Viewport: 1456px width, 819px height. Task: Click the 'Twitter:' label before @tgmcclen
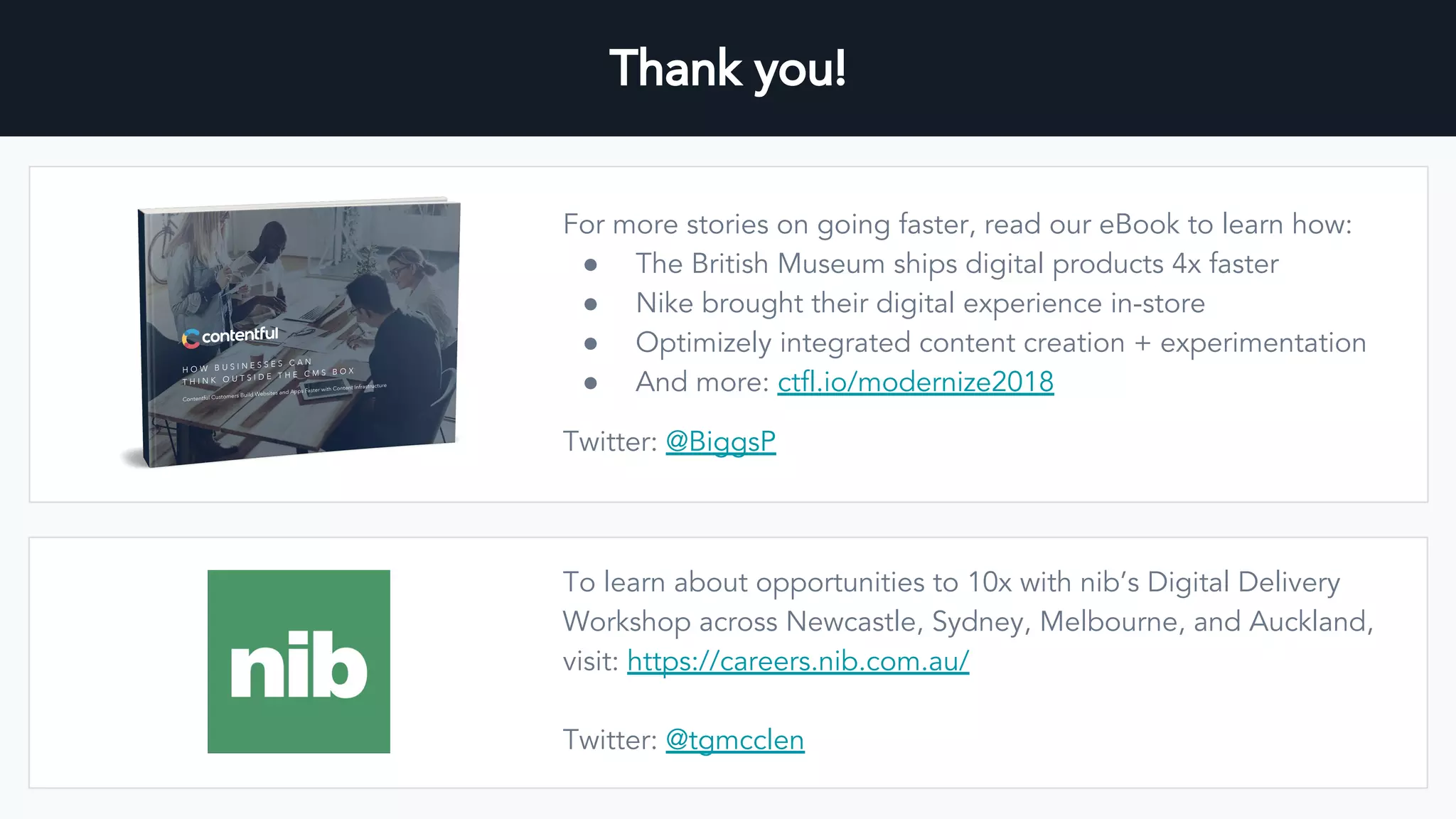[x=610, y=740]
